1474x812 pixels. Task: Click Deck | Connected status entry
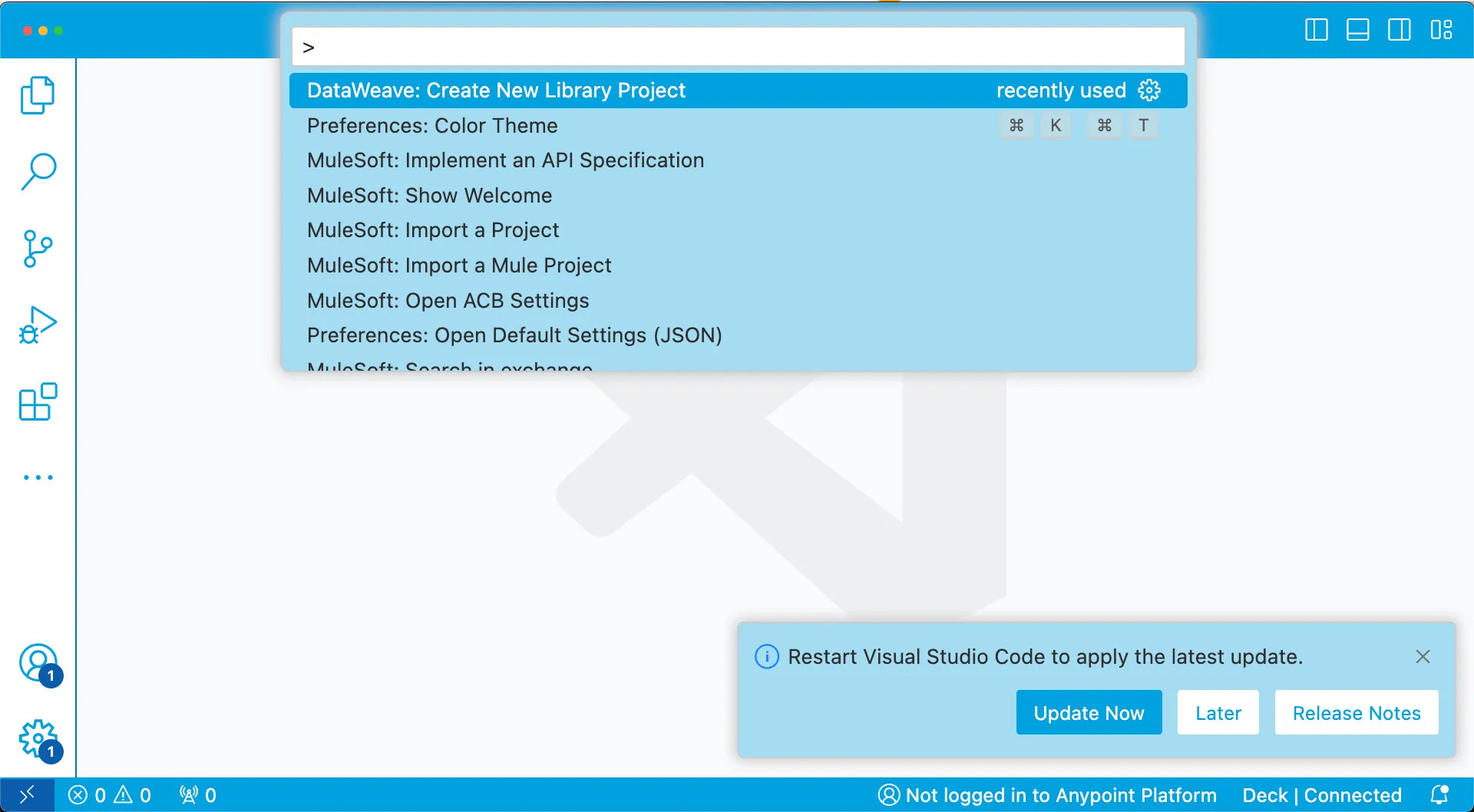(1322, 795)
